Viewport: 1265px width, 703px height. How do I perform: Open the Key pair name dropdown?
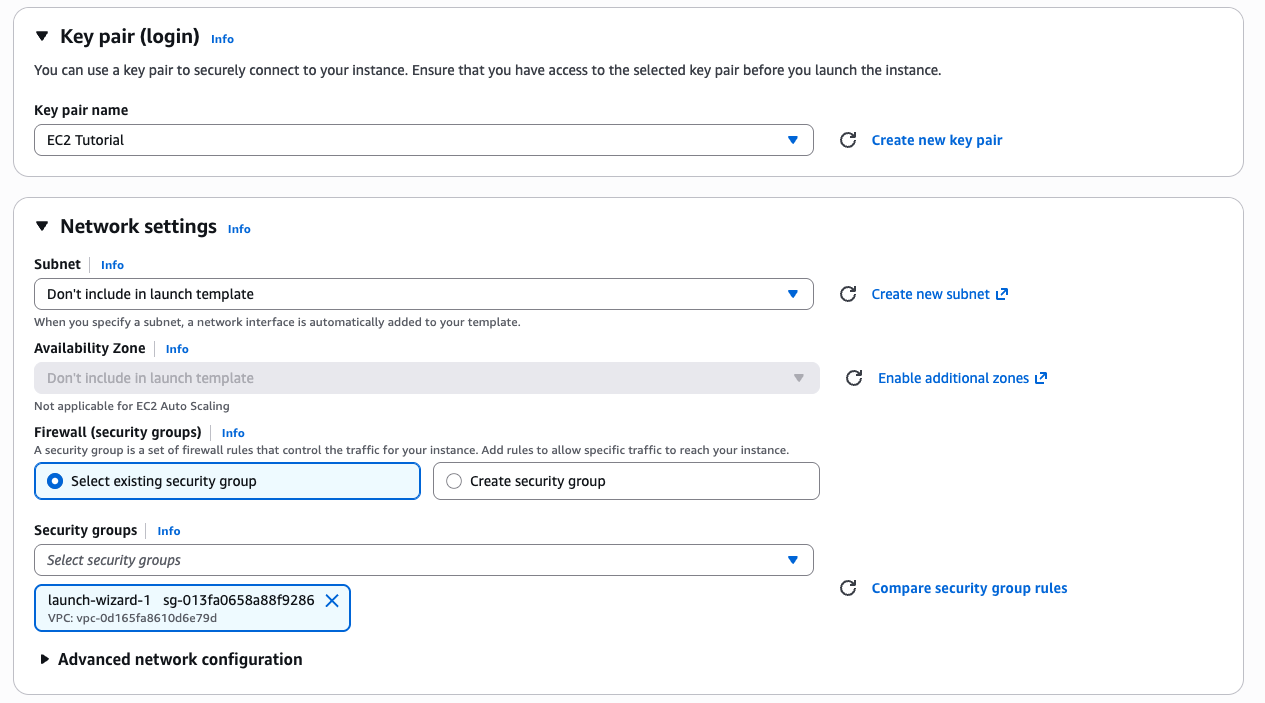pyautogui.click(x=423, y=140)
